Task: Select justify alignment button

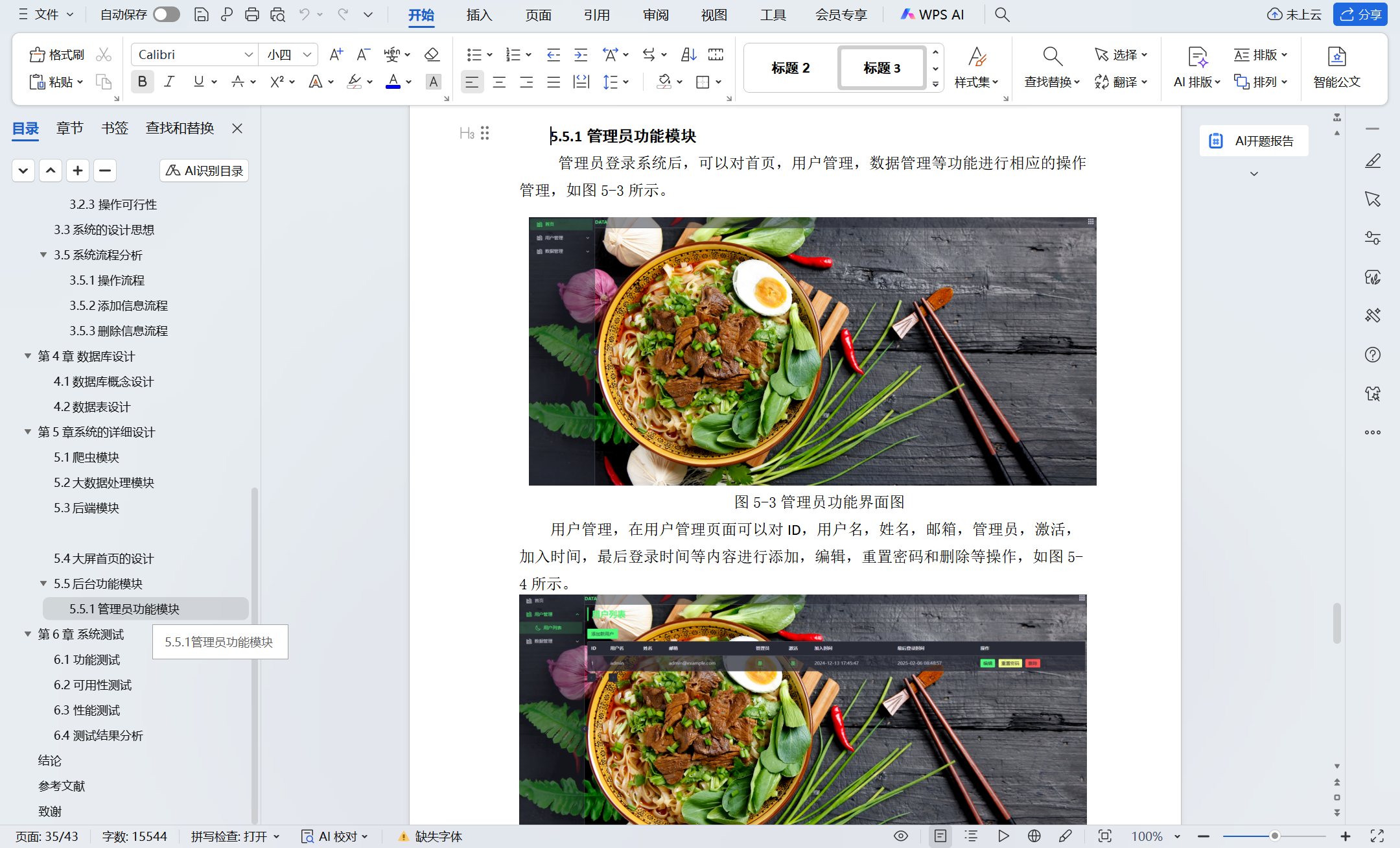Action: [554, 82]
